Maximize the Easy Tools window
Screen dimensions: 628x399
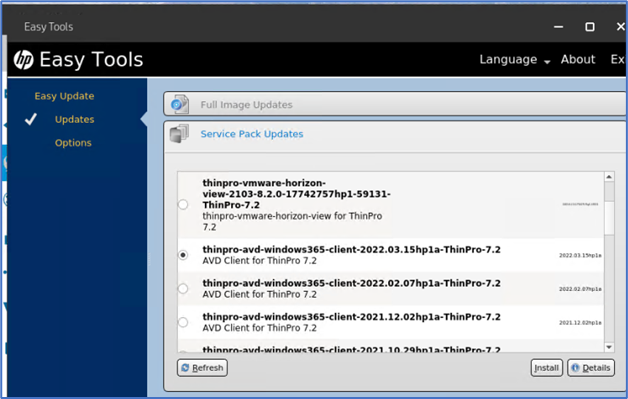click(590, 27)
